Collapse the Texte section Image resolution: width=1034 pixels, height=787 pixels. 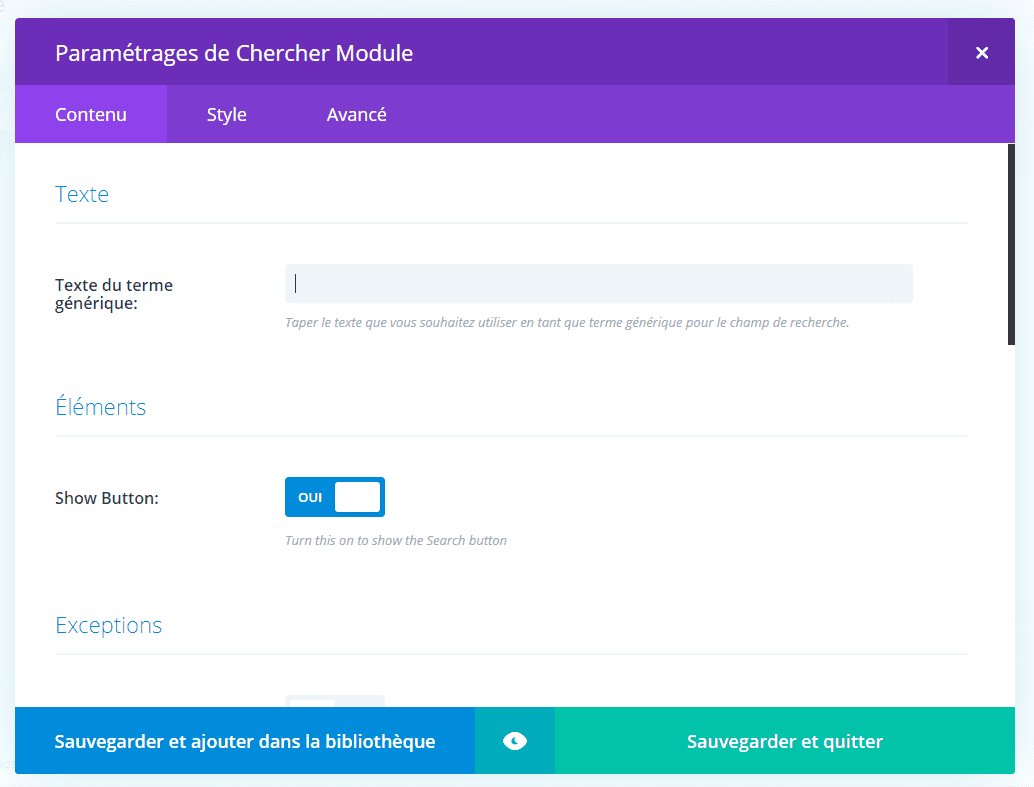[x=82, y=194]
